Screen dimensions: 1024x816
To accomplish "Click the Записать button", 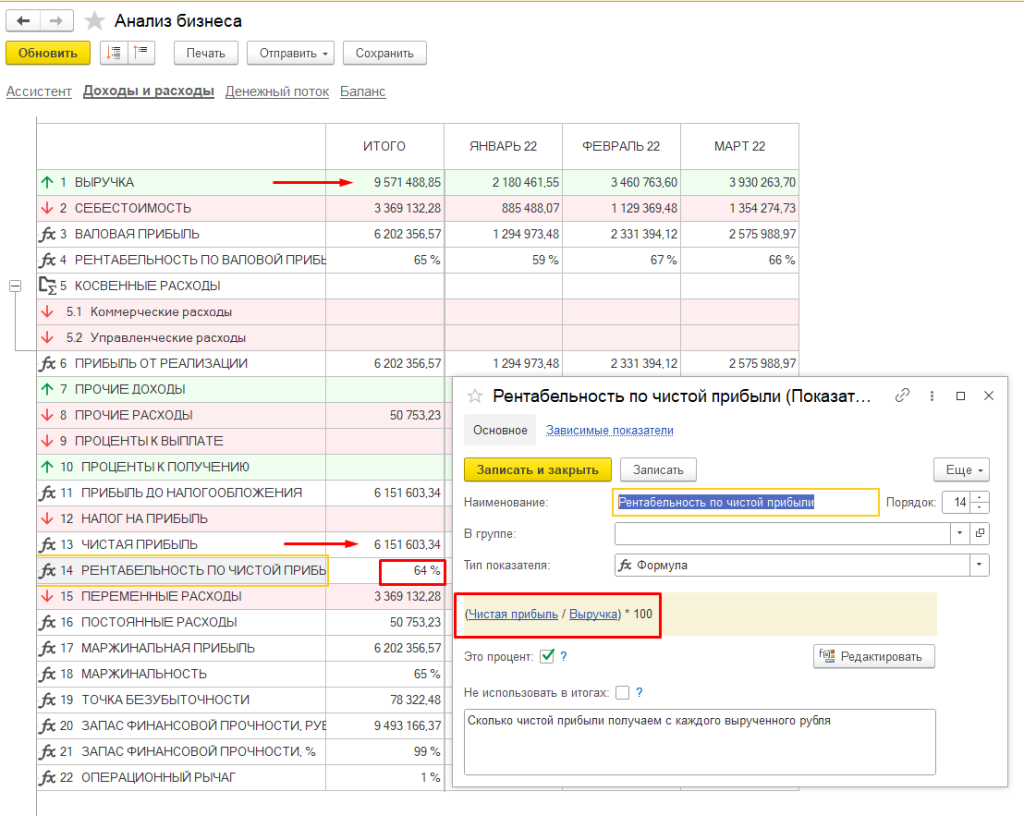I will (658, 469).
